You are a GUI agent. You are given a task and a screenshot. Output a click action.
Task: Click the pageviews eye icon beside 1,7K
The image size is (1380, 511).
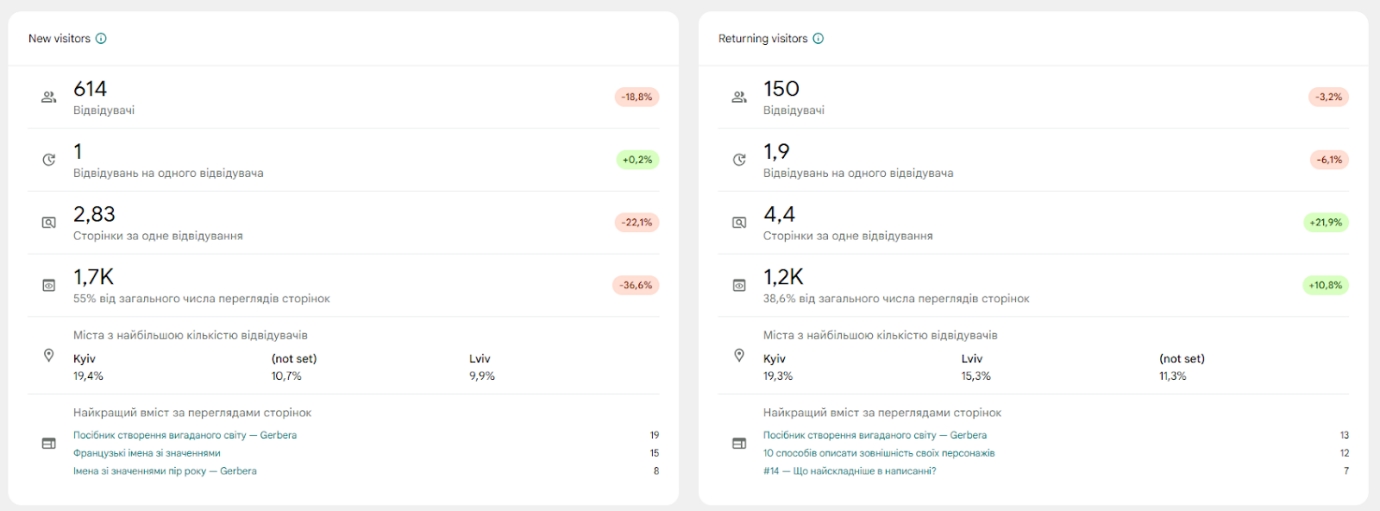pyautogui.click(x=48, y=285)
